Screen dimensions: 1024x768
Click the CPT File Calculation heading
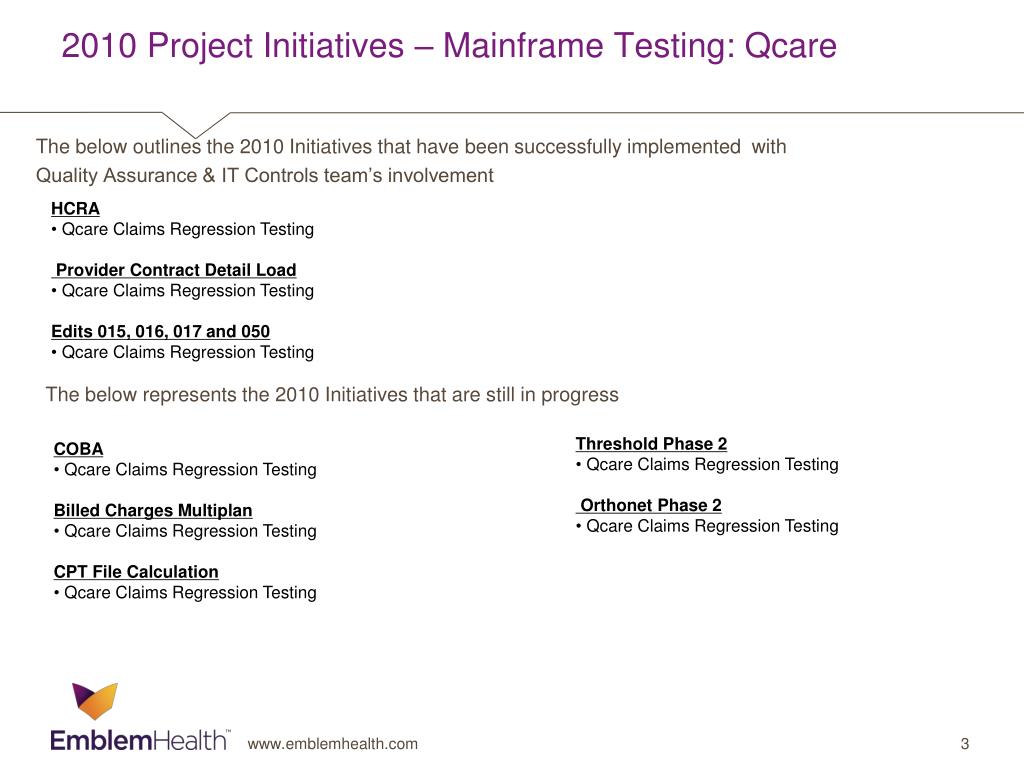pyautogui.click(x=136, y=572)
